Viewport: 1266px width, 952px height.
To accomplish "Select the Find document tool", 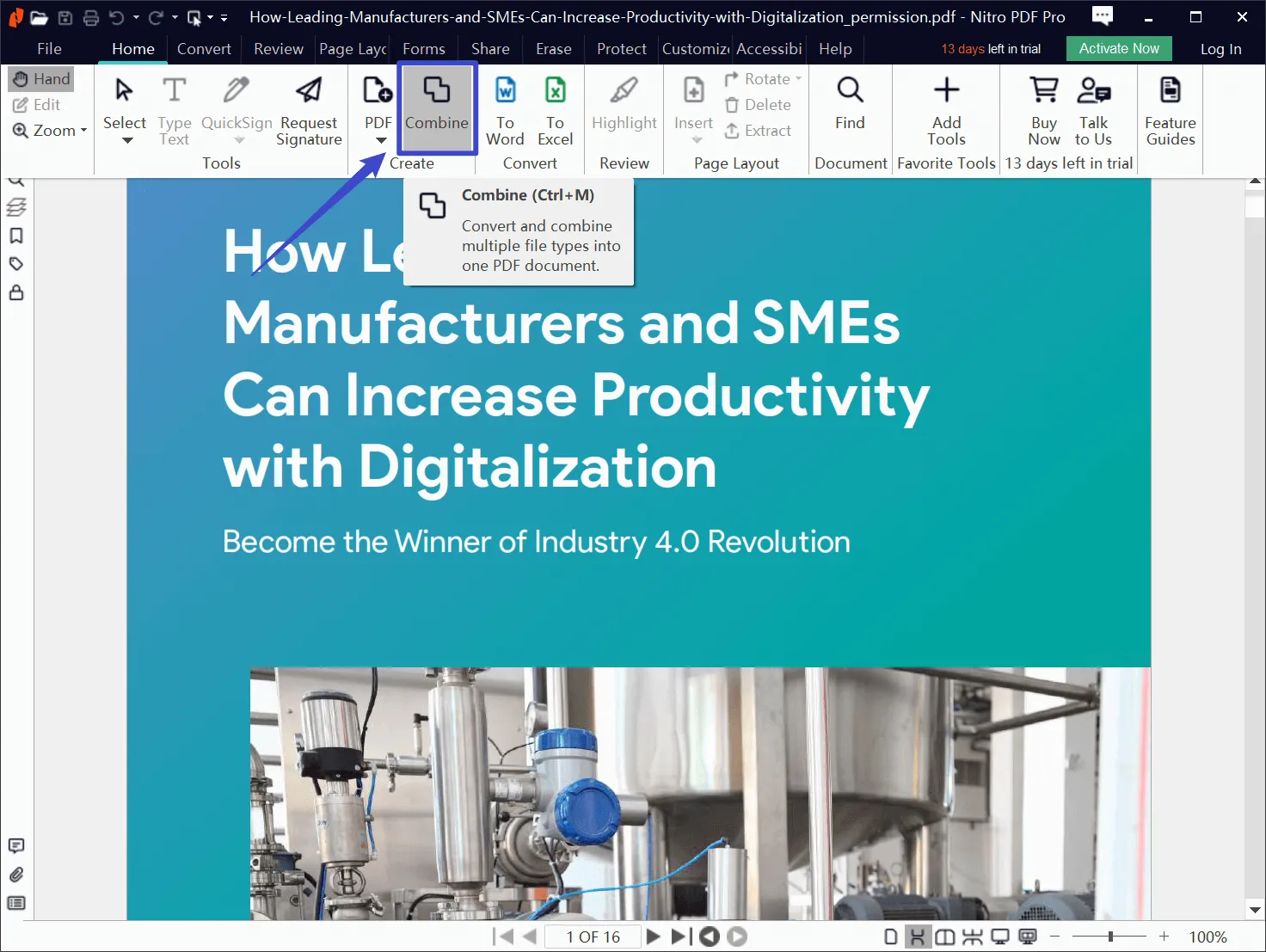I will tap(850, 103).
